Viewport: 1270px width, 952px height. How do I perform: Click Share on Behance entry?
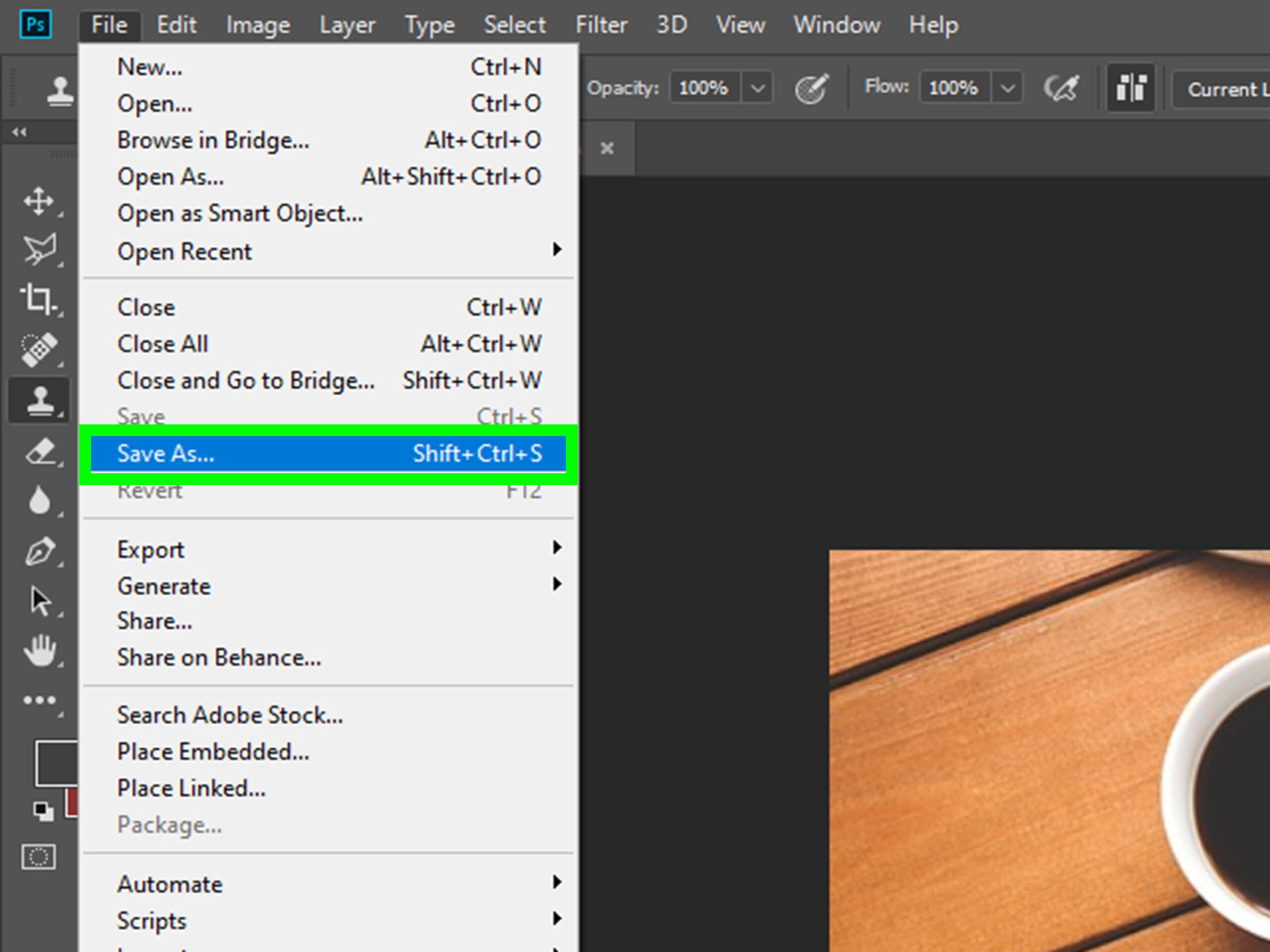click(x=219, y=657)
